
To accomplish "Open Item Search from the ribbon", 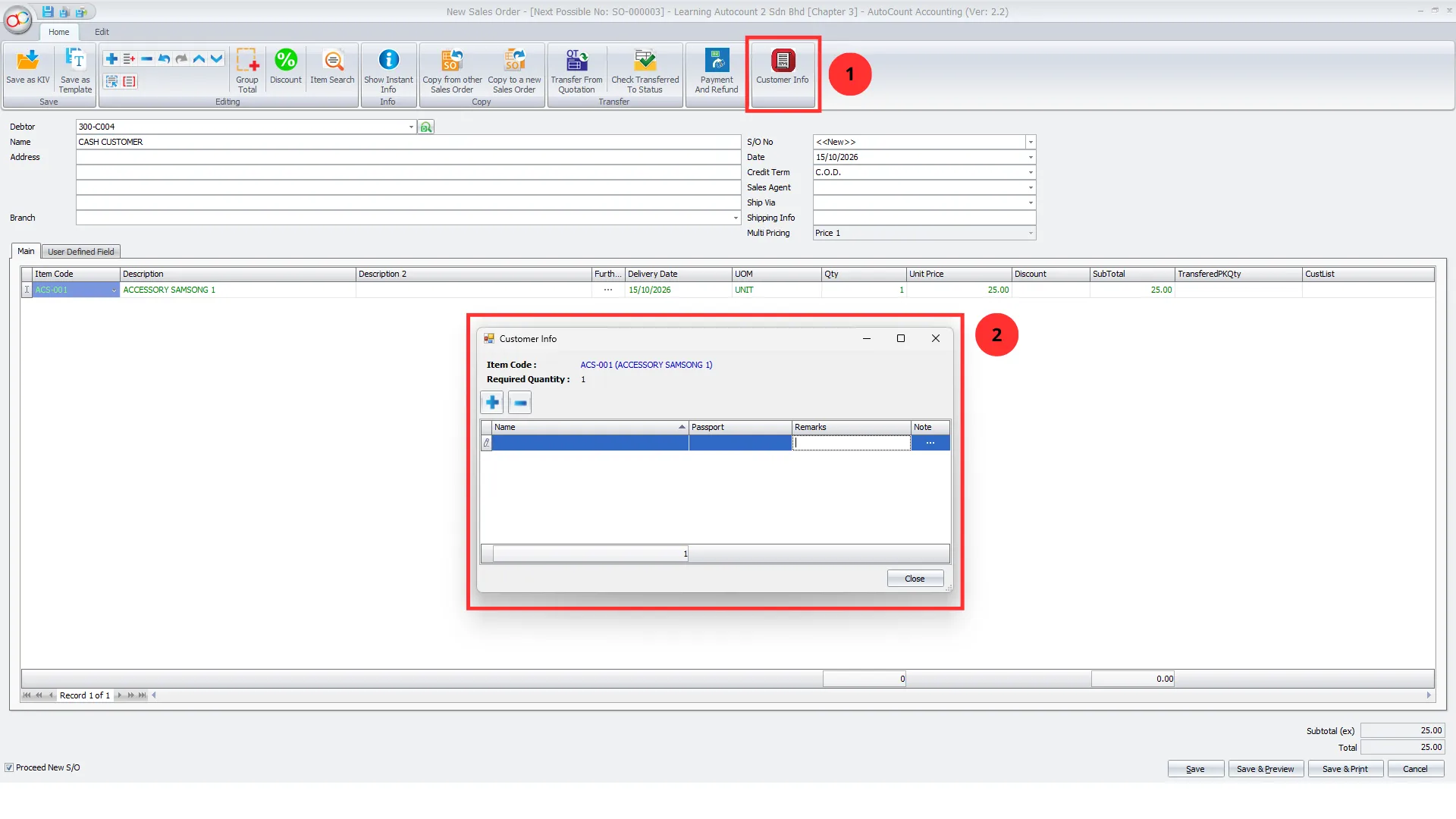I will coord(332,67).
